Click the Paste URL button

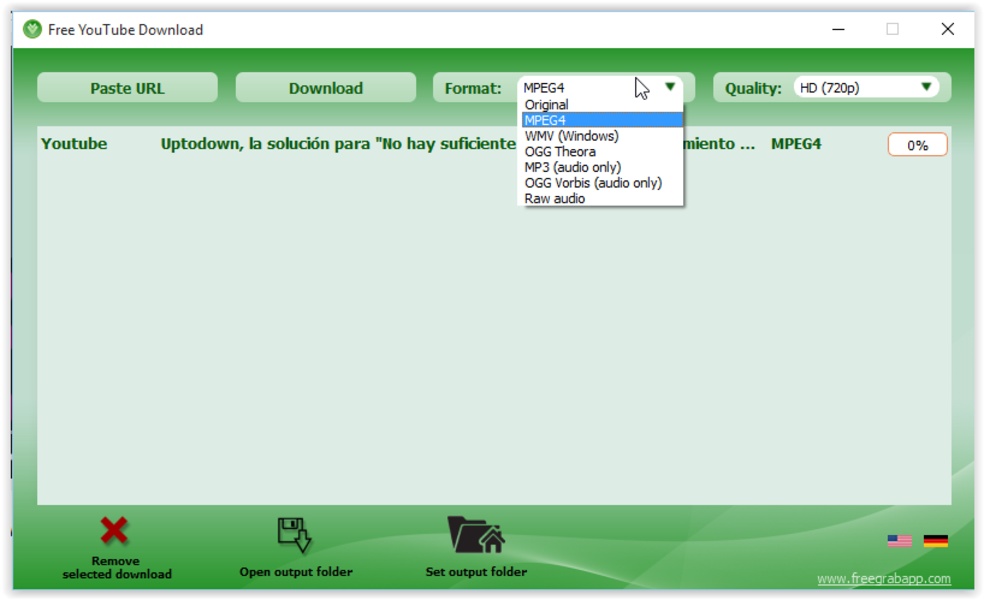click(127, 88)
